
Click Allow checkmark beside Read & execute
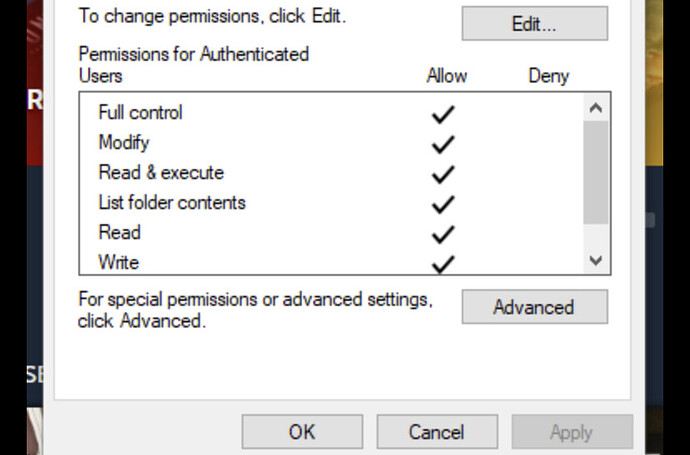pos(442,174)
